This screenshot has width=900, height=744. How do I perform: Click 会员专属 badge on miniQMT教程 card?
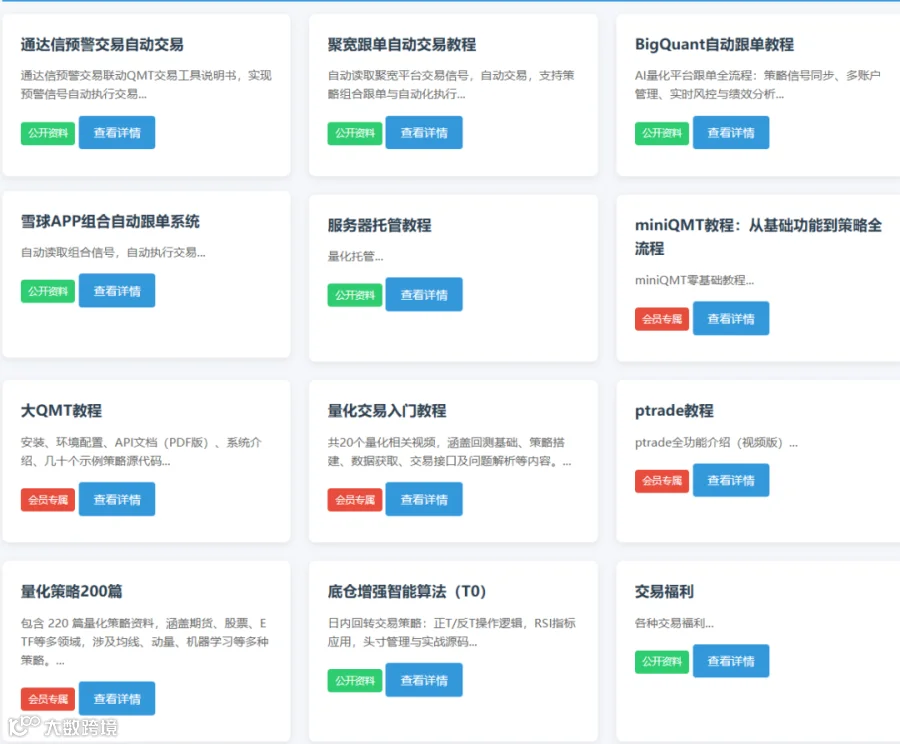(662, 319)
